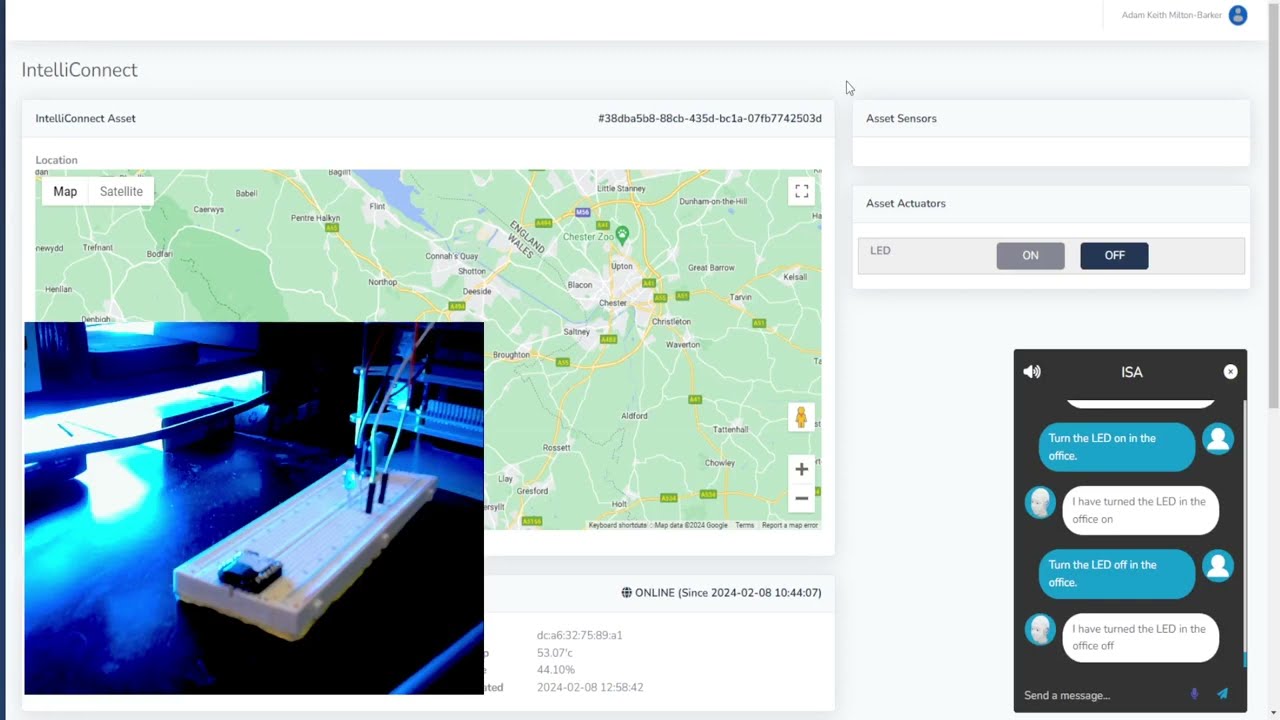
Task: Zoom out on the map
Action: point(801,498)
